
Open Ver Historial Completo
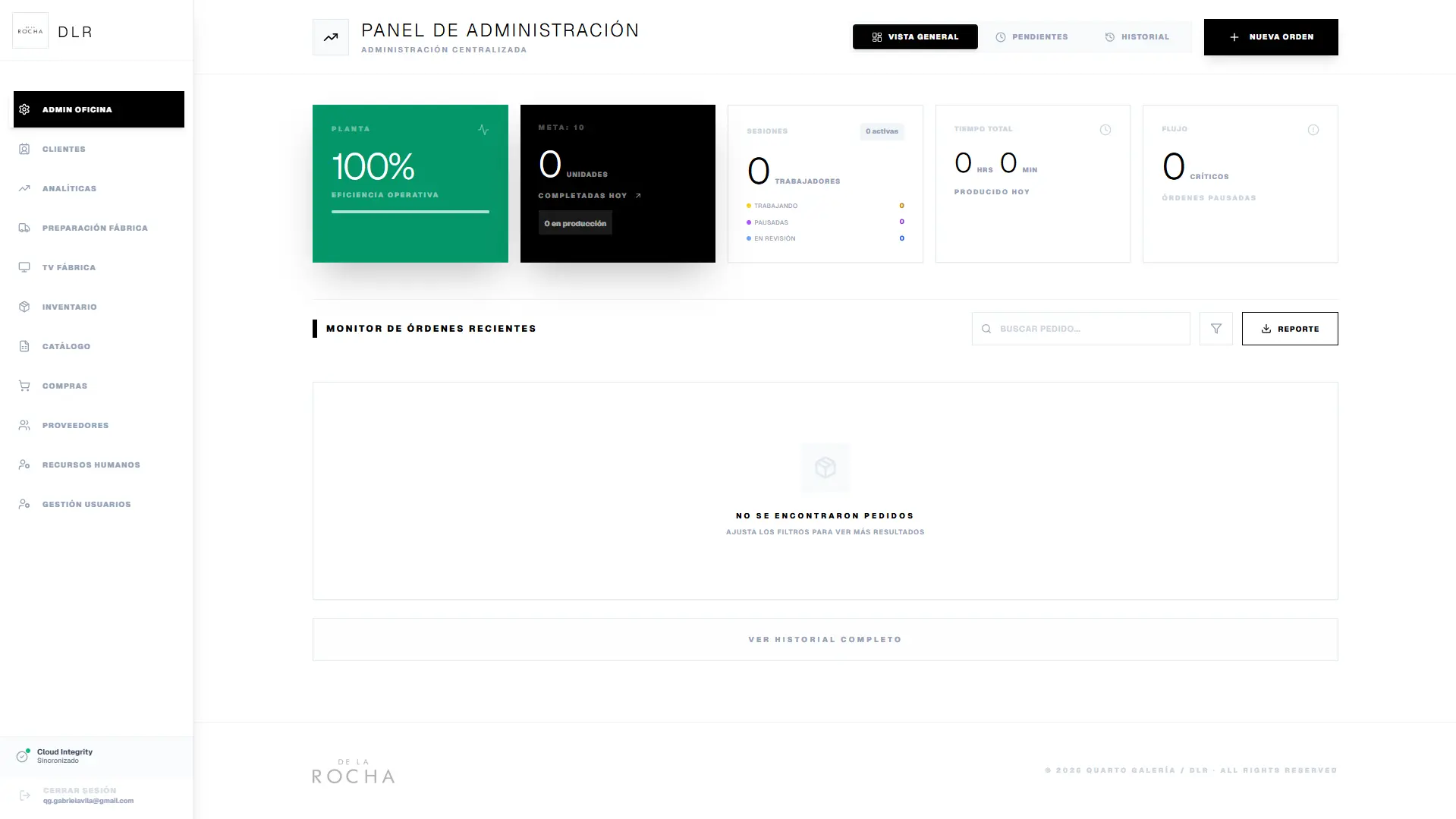click(825, 640)
